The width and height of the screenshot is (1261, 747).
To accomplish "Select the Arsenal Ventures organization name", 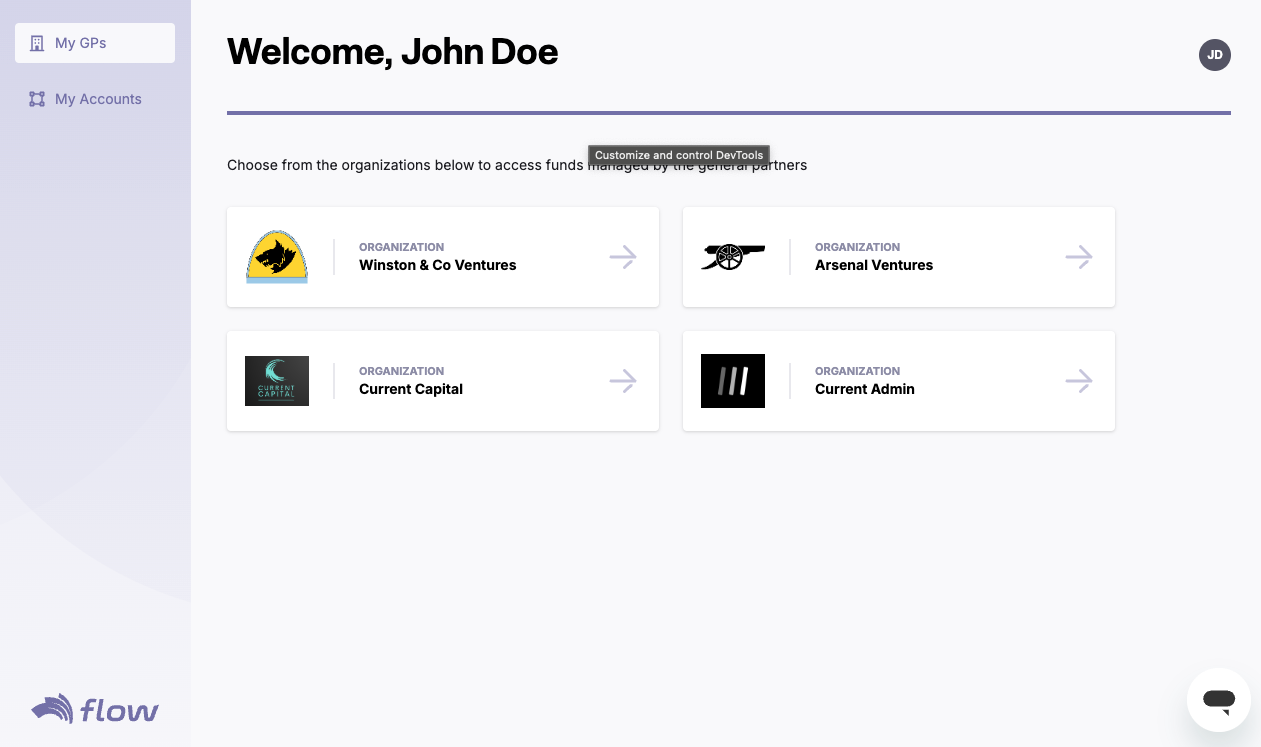I will pos(874,265).
